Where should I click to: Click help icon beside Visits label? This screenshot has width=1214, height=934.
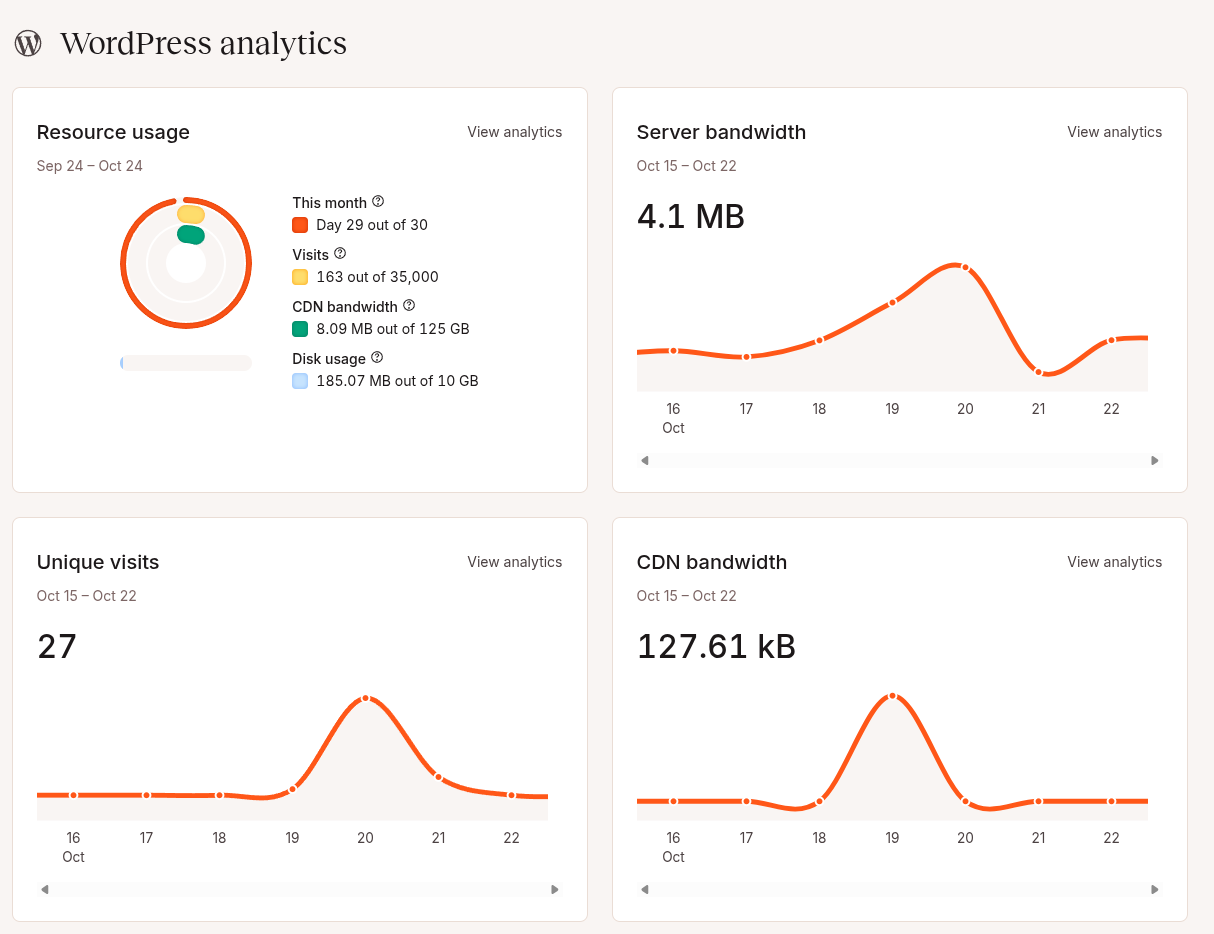pos(340,254)
